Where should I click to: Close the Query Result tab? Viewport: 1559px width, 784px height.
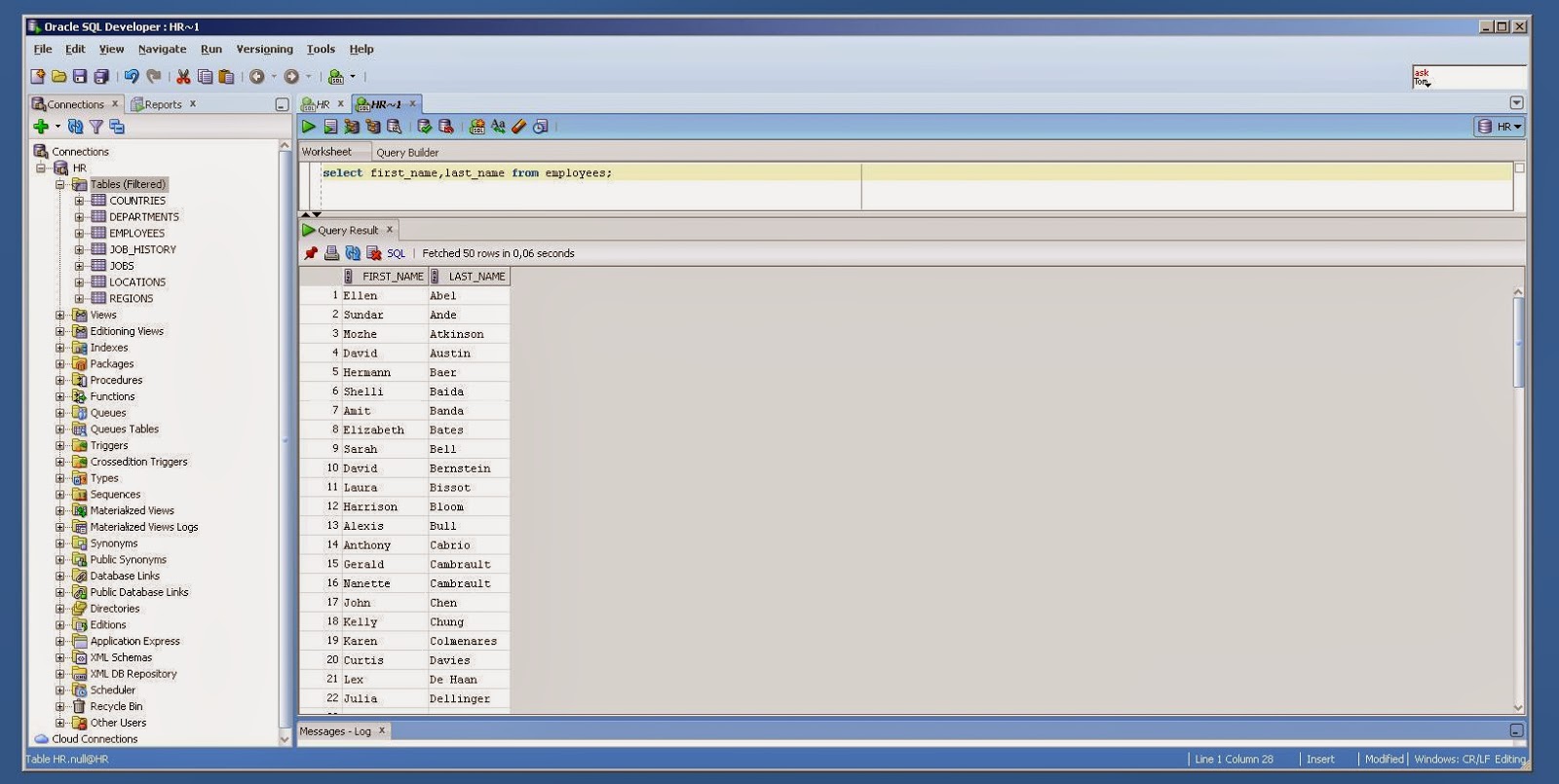click(x=390, y=230)
